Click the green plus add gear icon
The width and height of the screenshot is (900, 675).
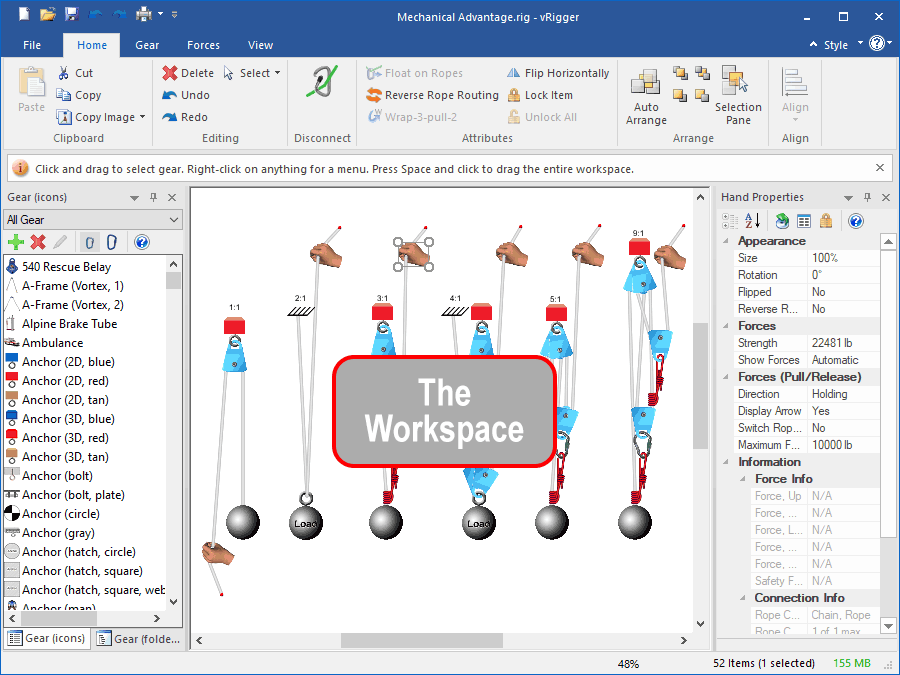click(15, 242)
